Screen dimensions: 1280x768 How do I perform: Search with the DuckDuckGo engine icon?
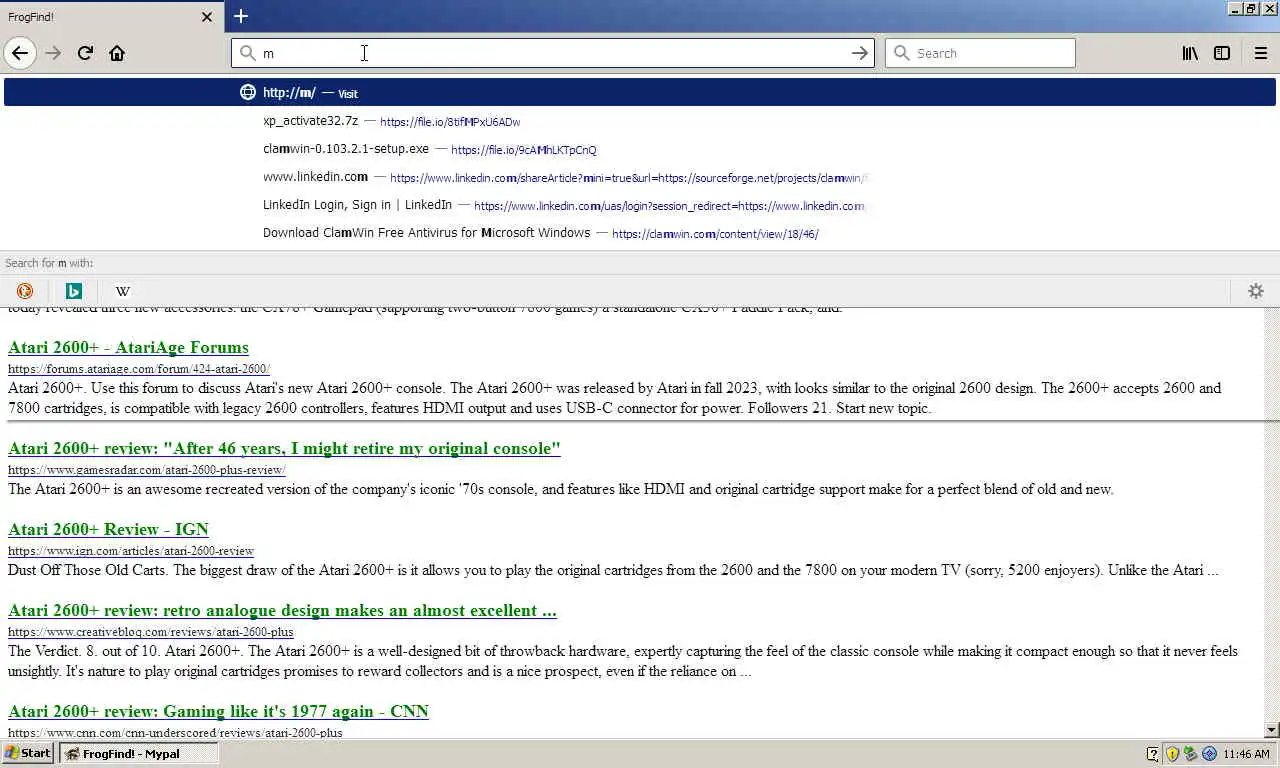[x=25, y=291]
